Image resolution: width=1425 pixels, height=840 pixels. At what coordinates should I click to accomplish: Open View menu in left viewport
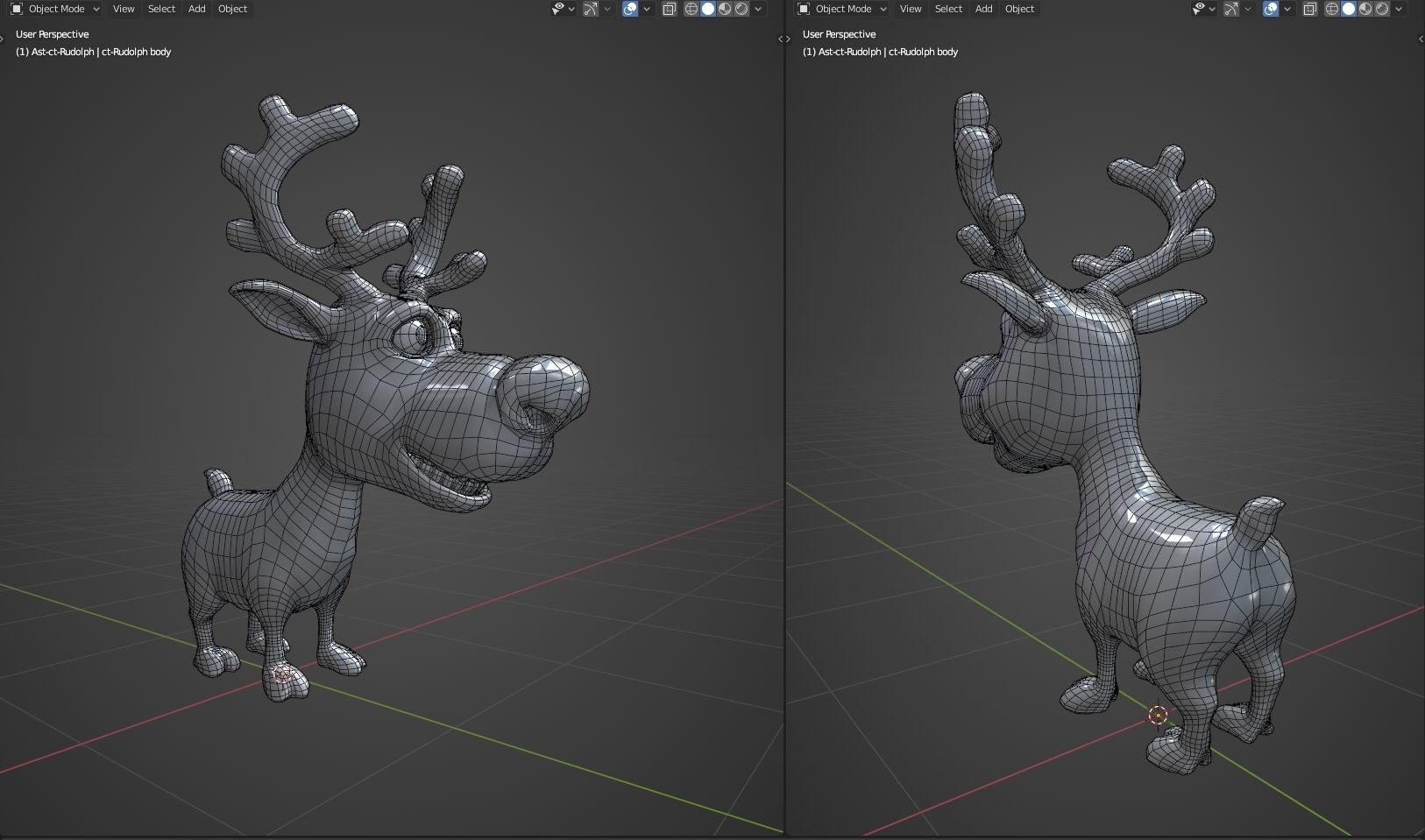point(124,9)
